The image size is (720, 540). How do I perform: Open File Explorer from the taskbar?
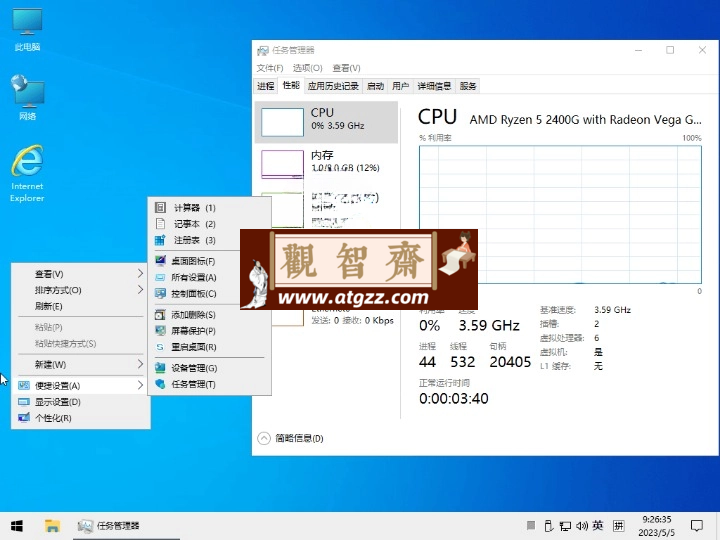pyautogui.click(x=52, y=526)
